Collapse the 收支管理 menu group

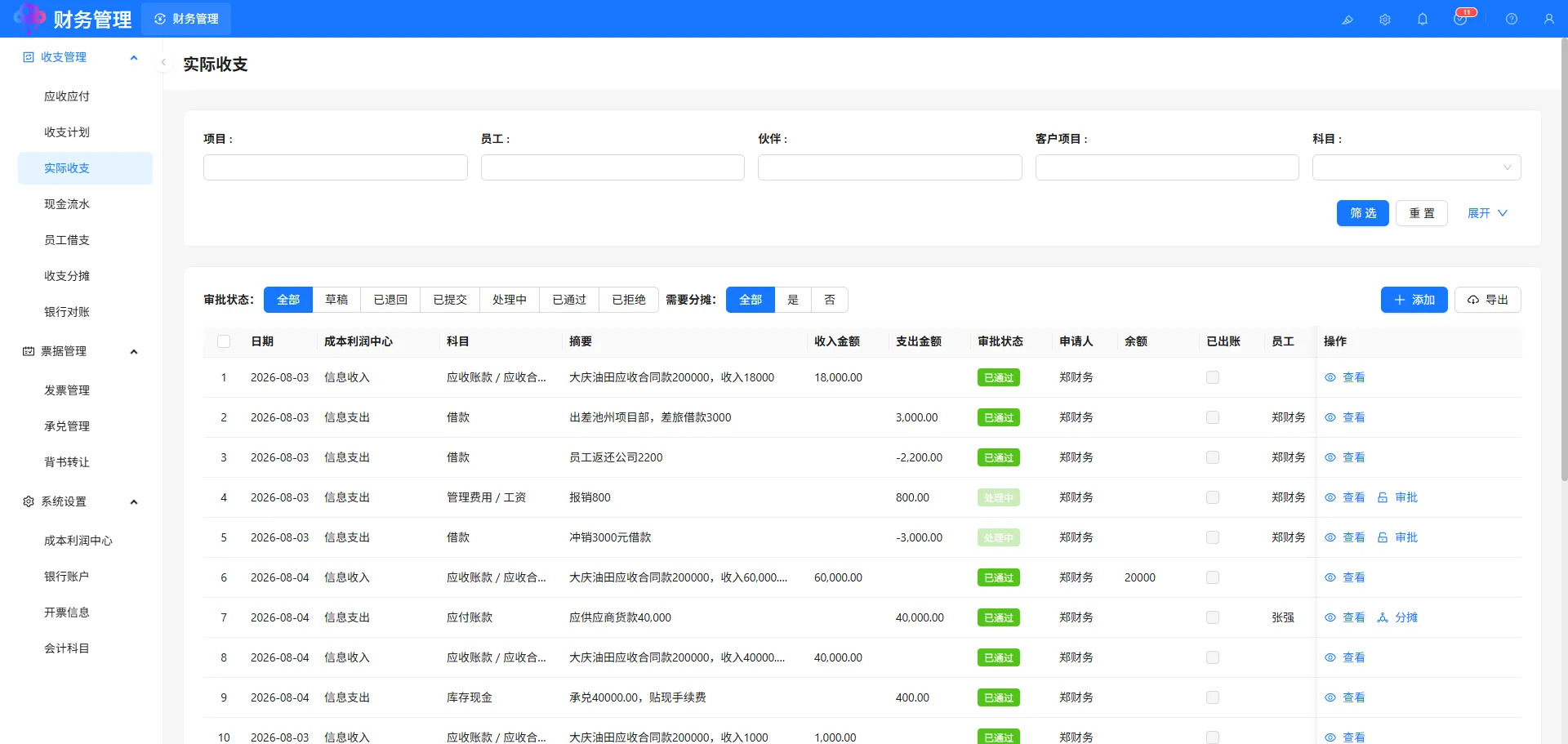(134, 57)
